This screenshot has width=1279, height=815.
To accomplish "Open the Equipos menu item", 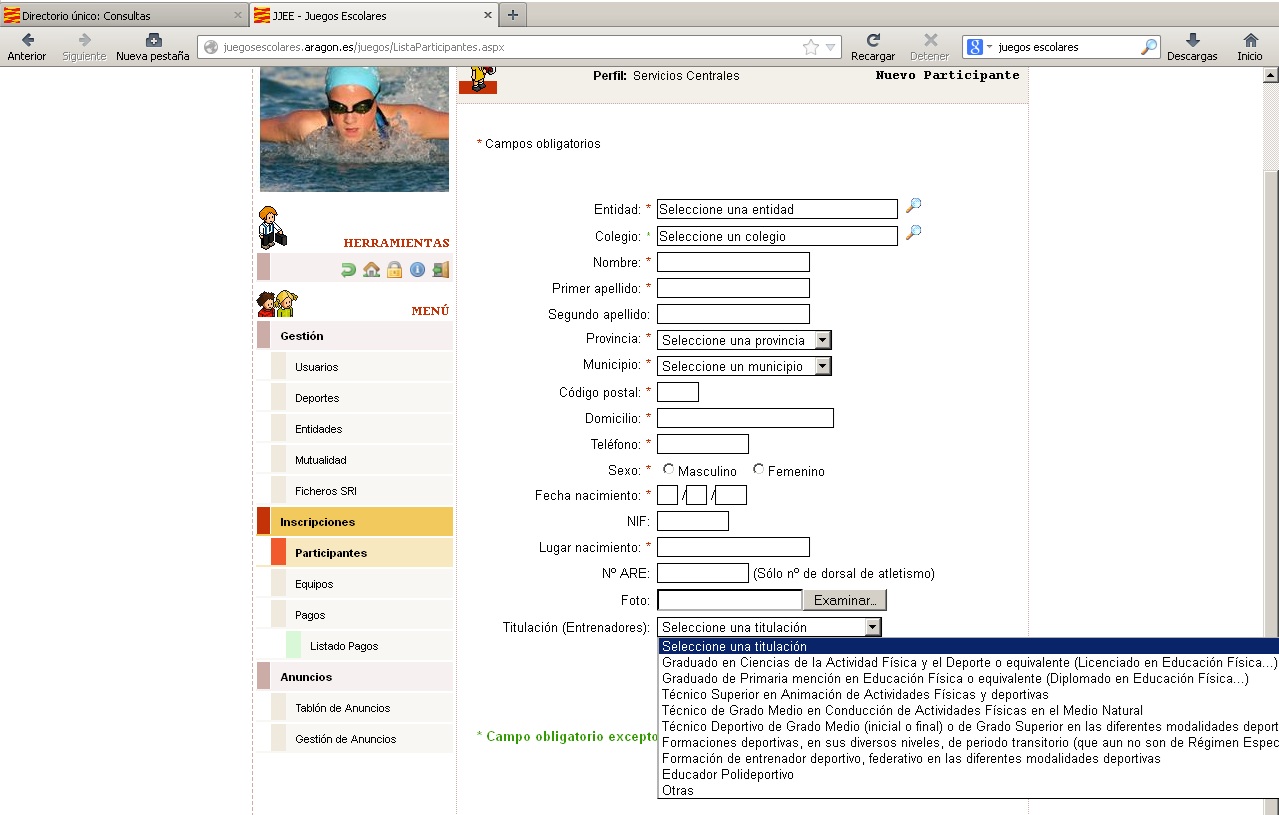I will [314, 584].
